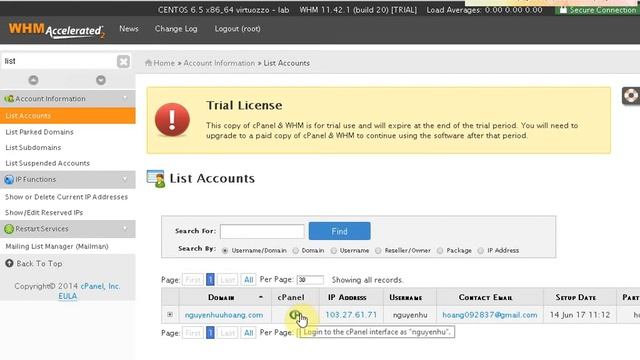Select the Package search option

tap(440, 251)
